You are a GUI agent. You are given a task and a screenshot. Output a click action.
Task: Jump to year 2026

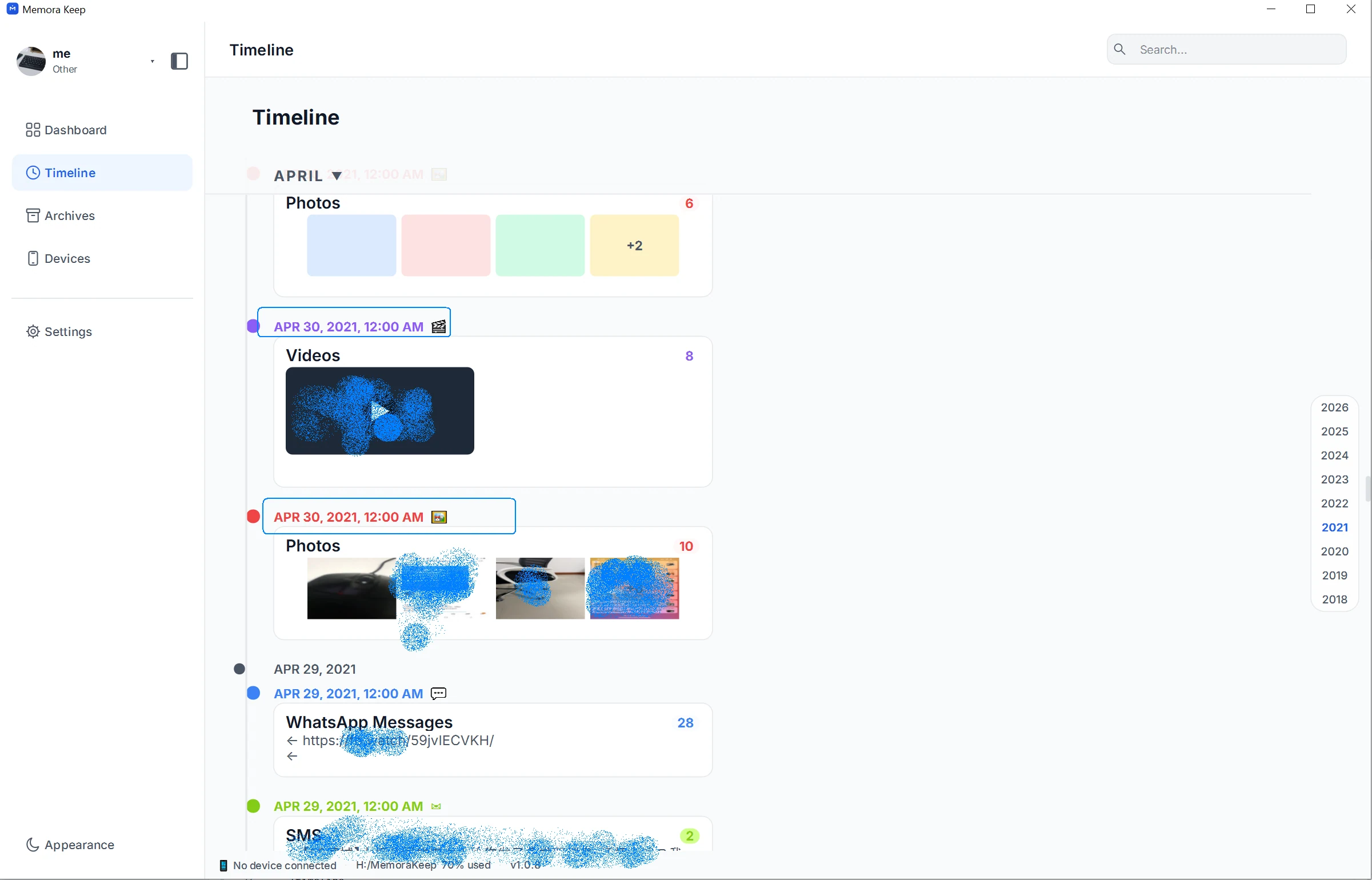[x=1334, y=407]
